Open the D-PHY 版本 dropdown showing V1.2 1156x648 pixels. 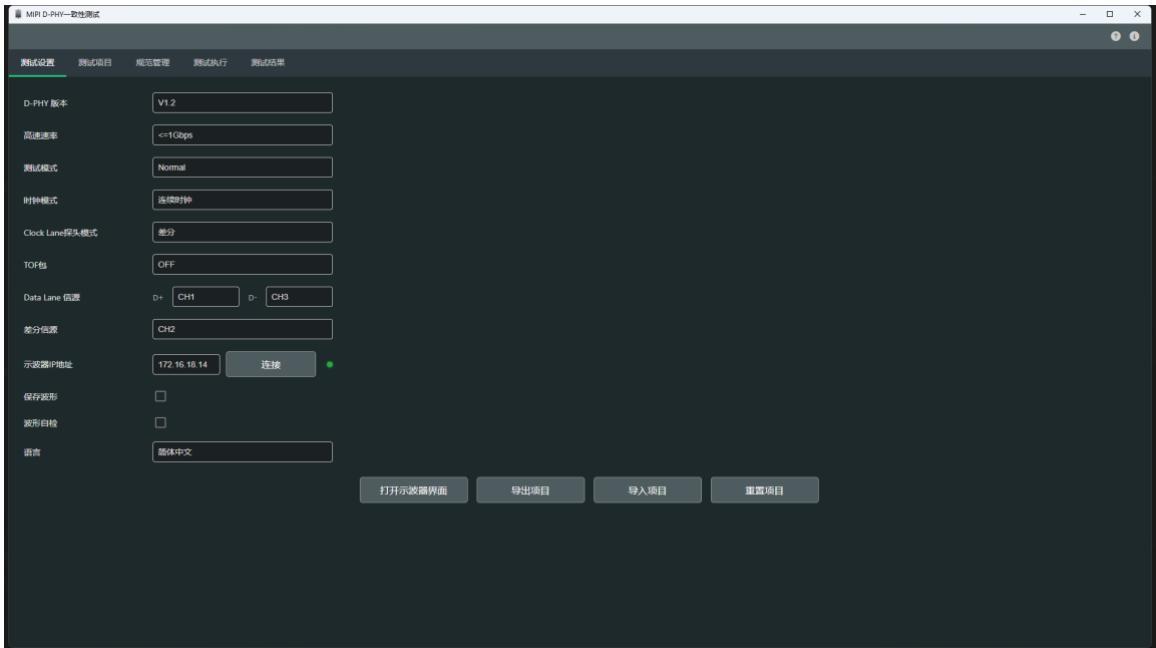[x=242, y=102]
